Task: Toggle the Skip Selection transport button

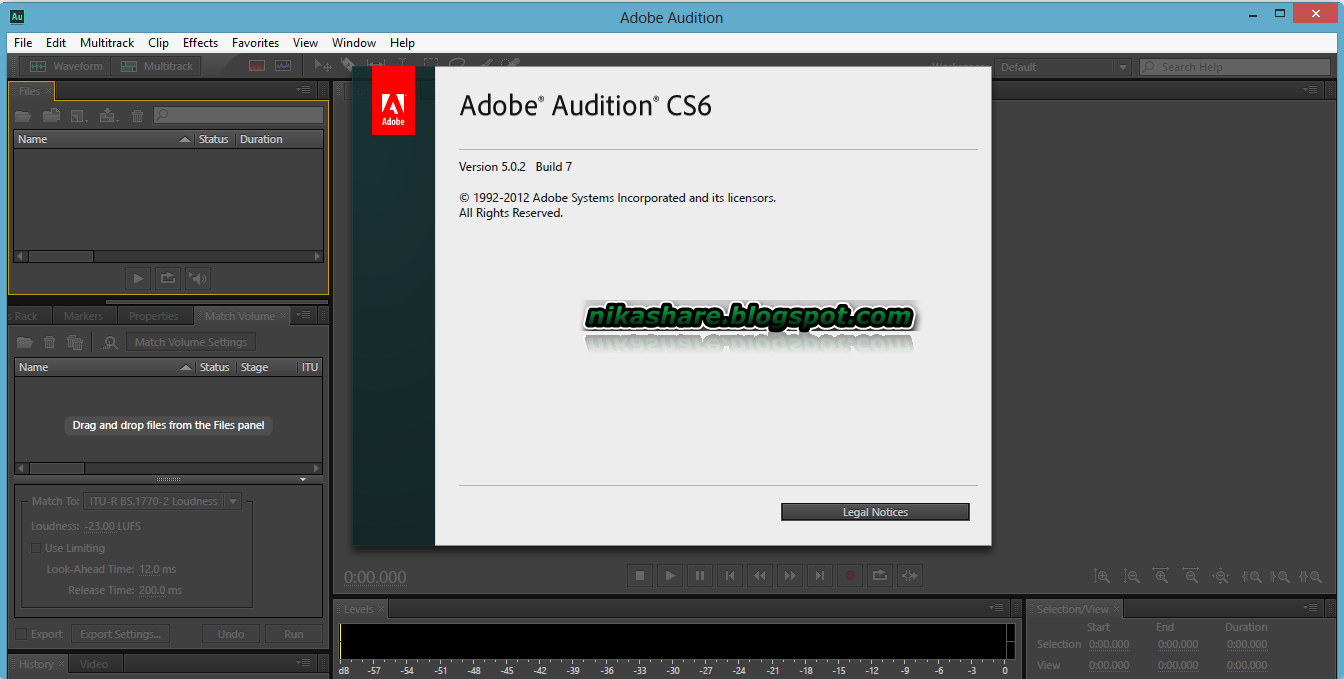Action: point(909,575)
